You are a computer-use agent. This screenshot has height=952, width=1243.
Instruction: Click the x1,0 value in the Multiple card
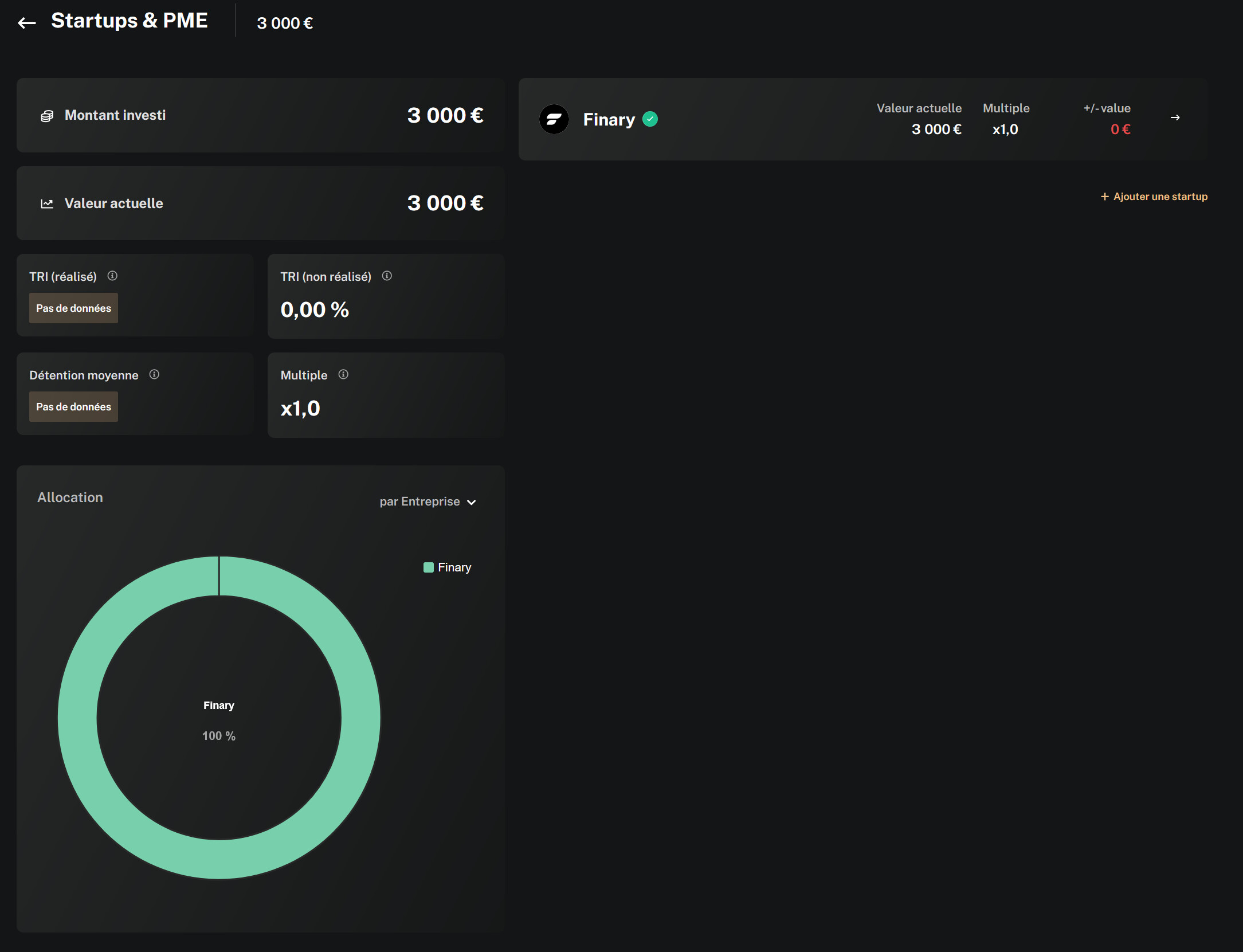[x=300, y=409]
